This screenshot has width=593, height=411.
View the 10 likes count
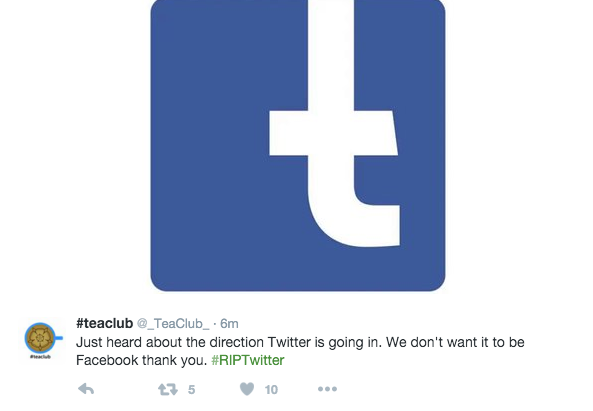(x=271, y=389)
